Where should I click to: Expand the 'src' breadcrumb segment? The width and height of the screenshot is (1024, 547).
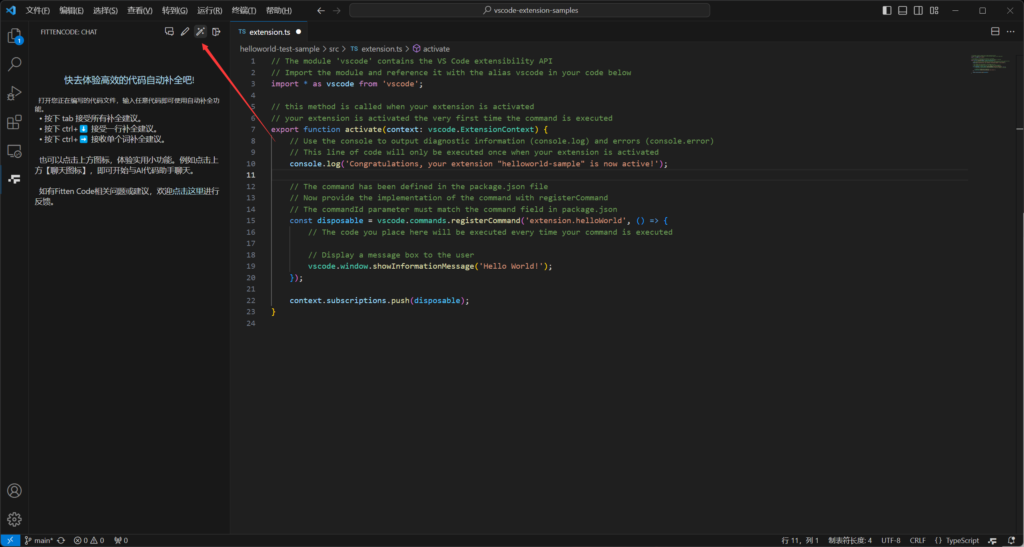(x=335, y=48)
